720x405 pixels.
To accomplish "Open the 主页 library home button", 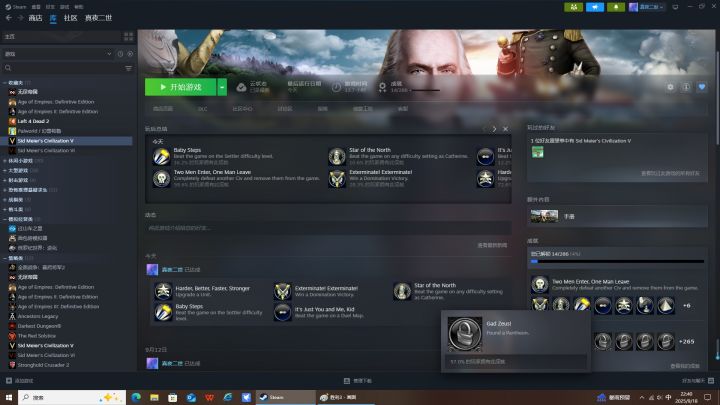I will (61, 36).
